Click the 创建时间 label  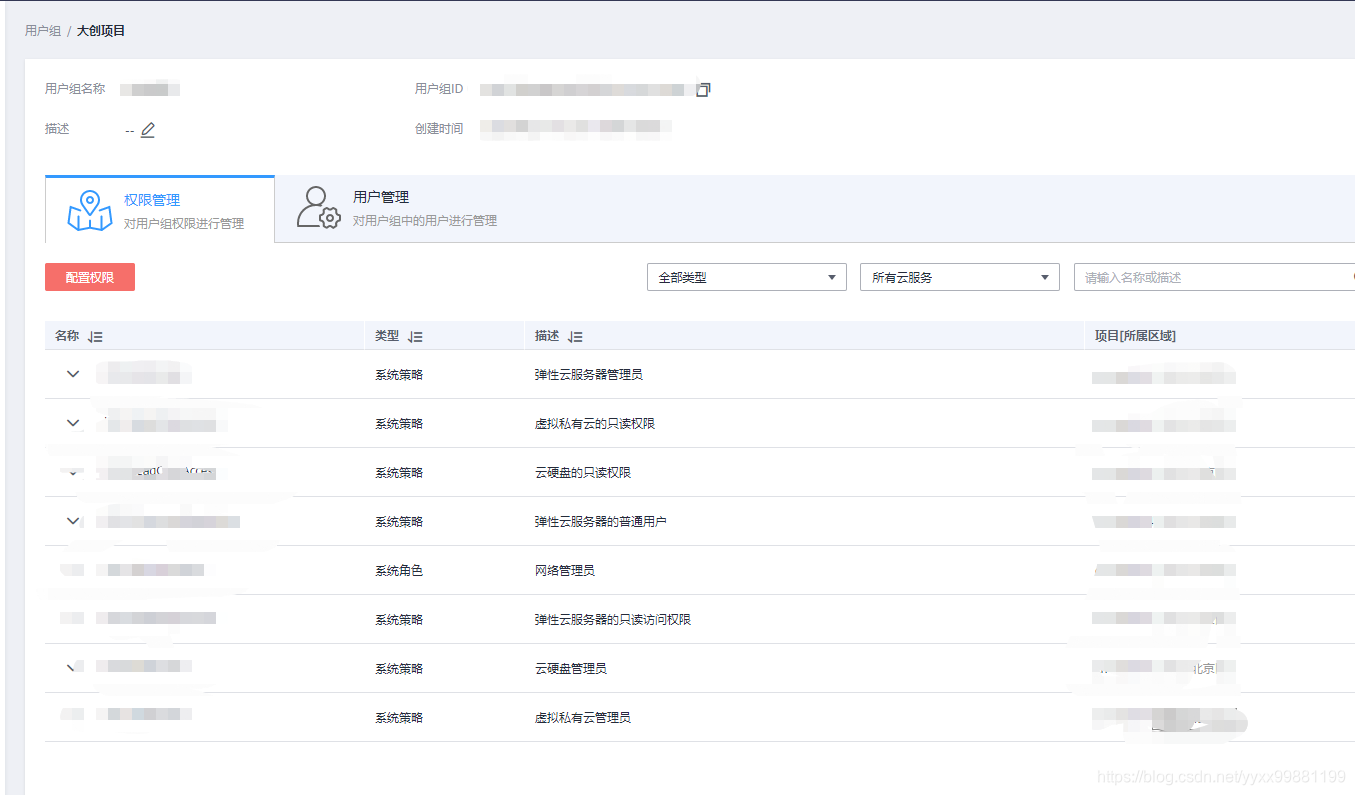(439, 129)
